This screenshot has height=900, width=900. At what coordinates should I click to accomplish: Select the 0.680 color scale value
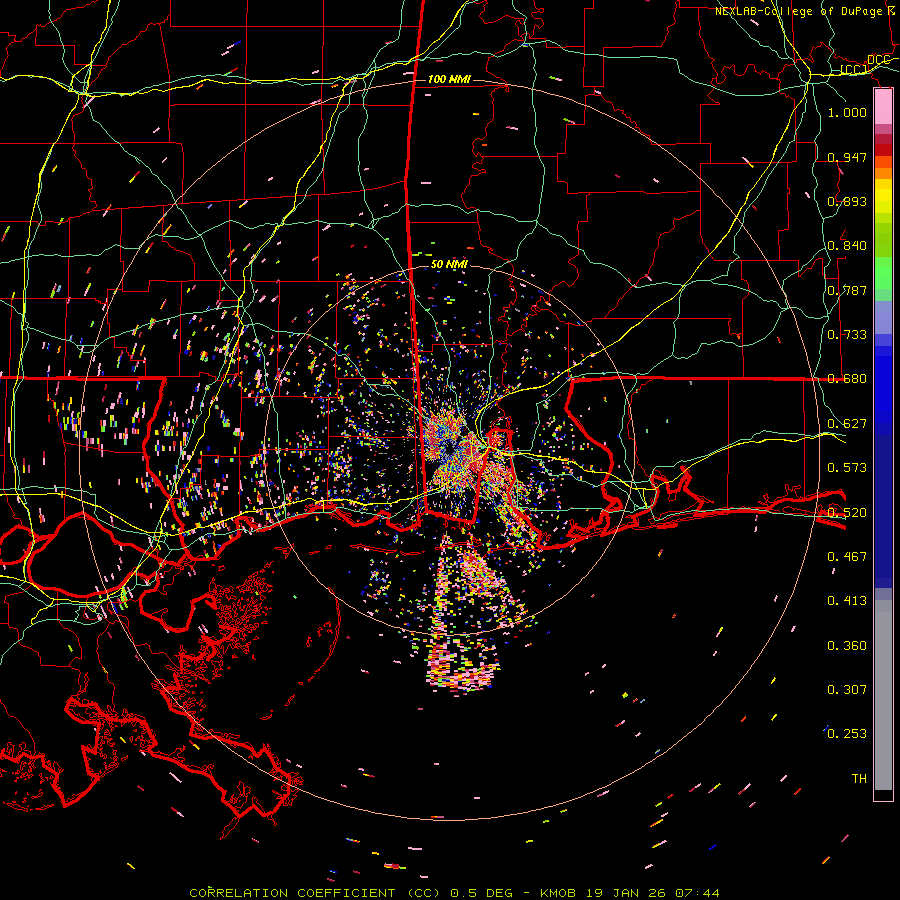[x=847, y=379]
